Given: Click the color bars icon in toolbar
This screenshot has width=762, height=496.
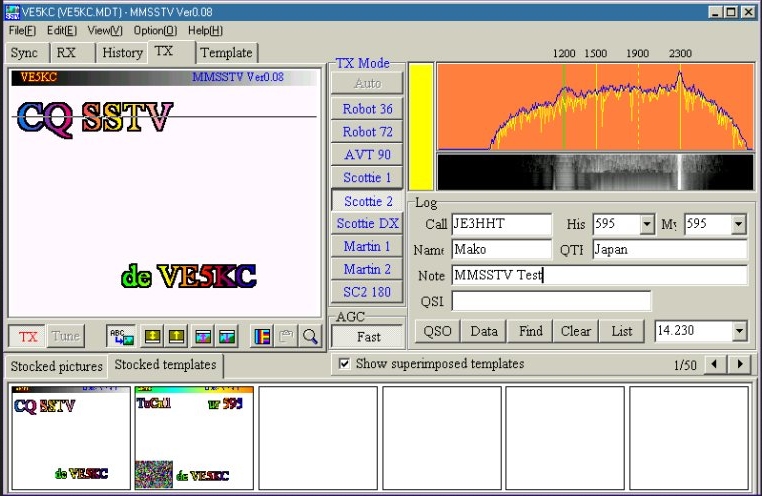Looking at the screenshot, I should (x=262, y=336).
